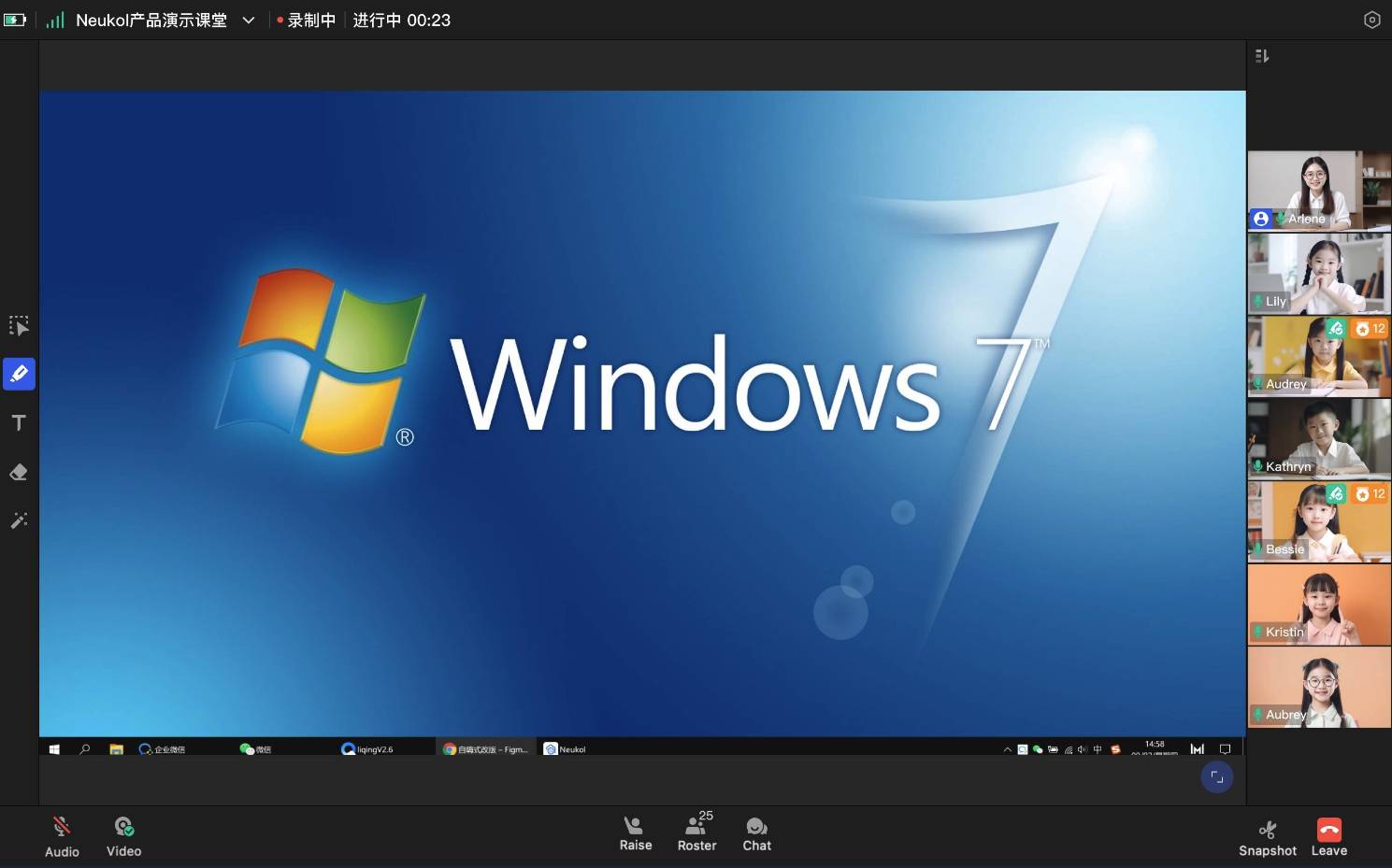
Task: Select Bessie's video thumbnail
Action: [x=1319, y=521]
